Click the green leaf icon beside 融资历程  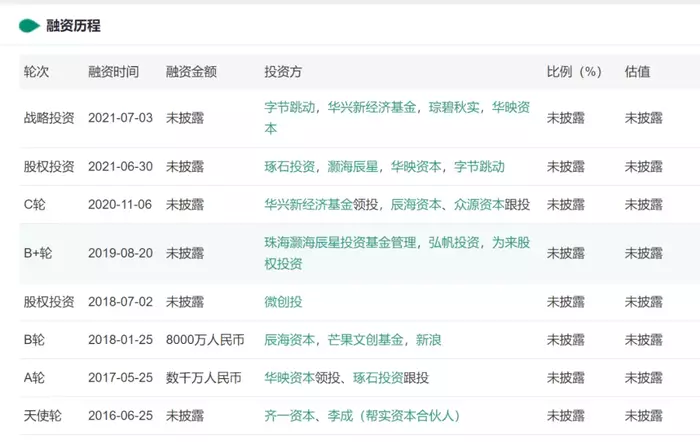[x=29, y=26]
